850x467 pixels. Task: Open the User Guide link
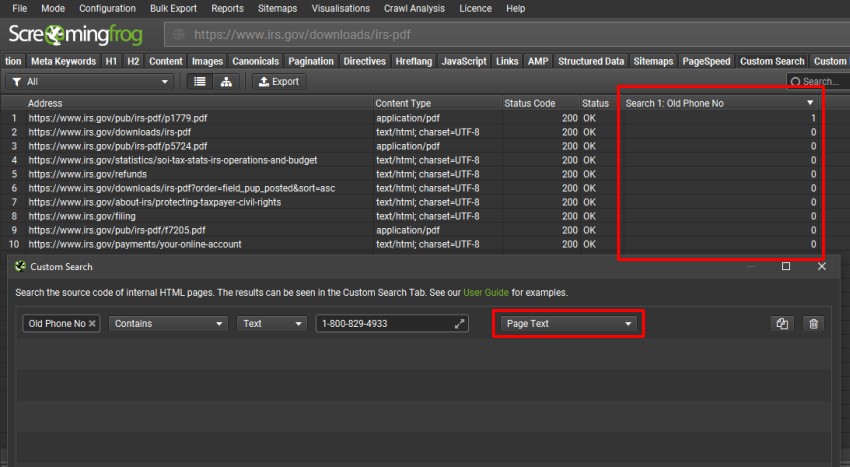[486, 292]
